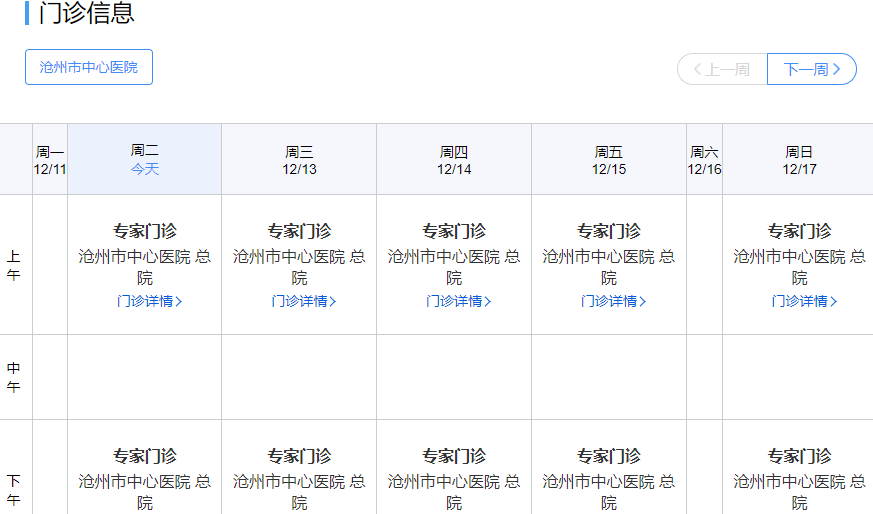
Task: Select the 周日 12/17 column header
Action: [x=799, y=160]
